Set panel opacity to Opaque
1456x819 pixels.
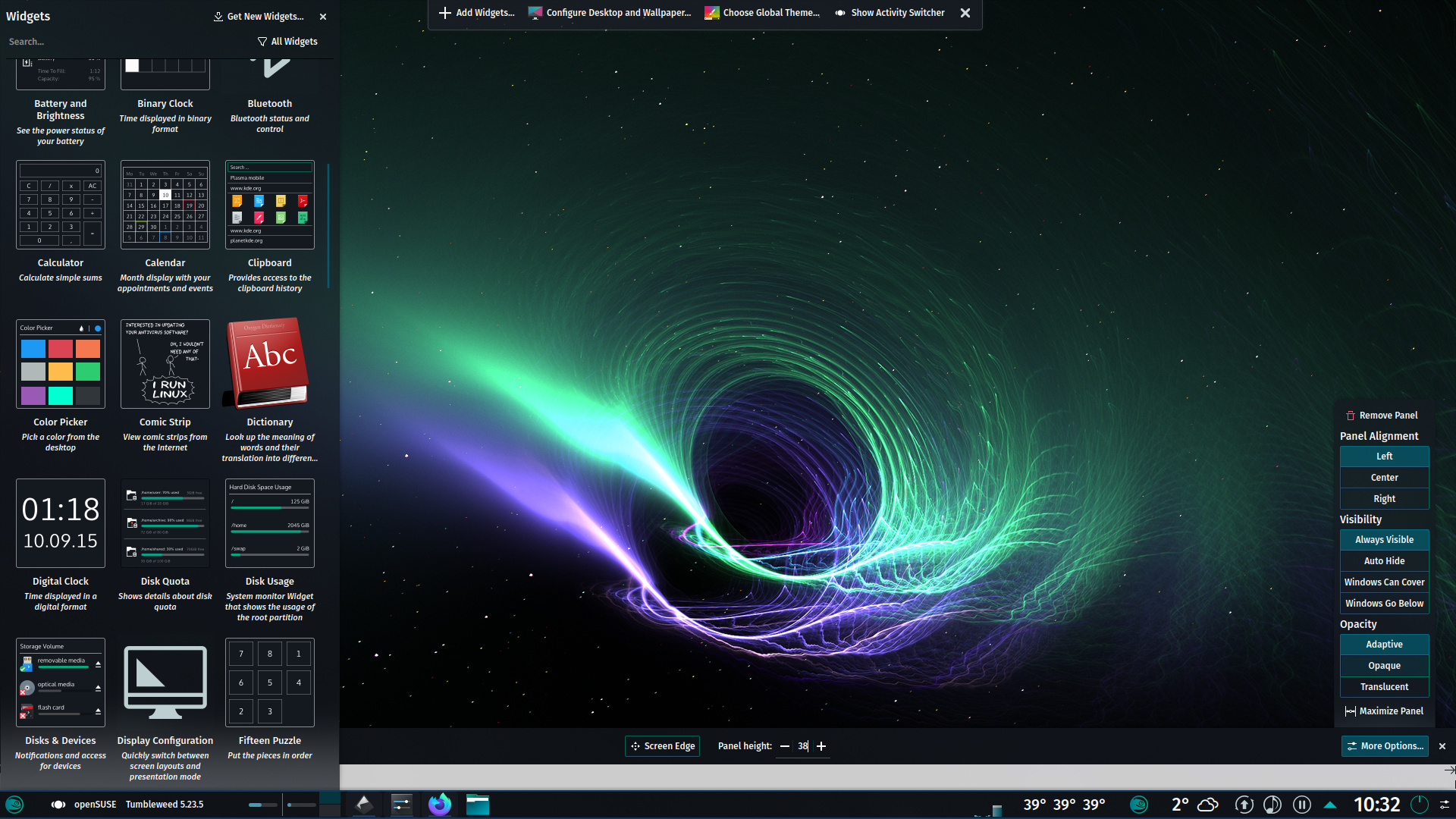[1385, 666]
